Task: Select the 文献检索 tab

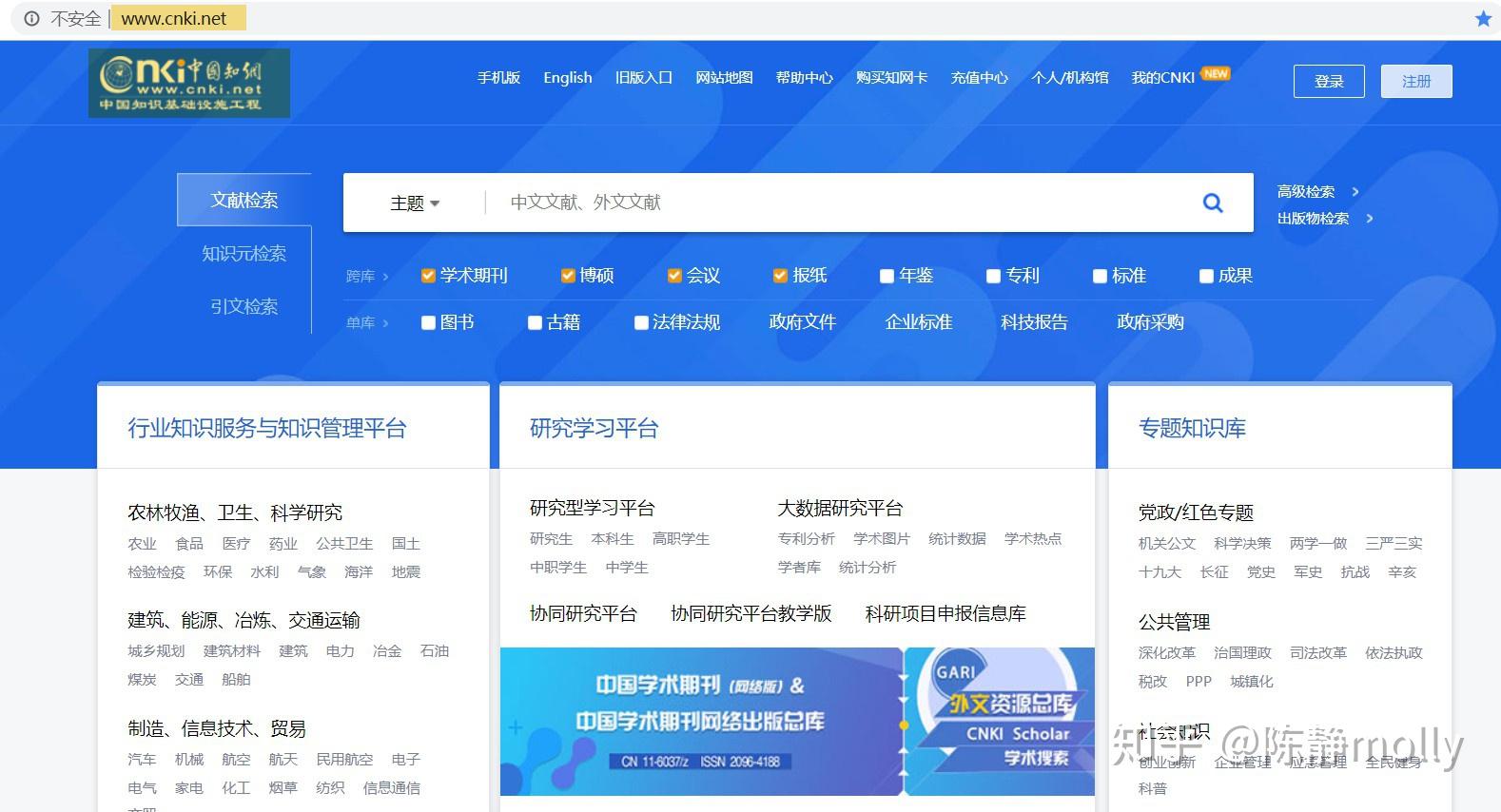Action: (x=244, y=200)
